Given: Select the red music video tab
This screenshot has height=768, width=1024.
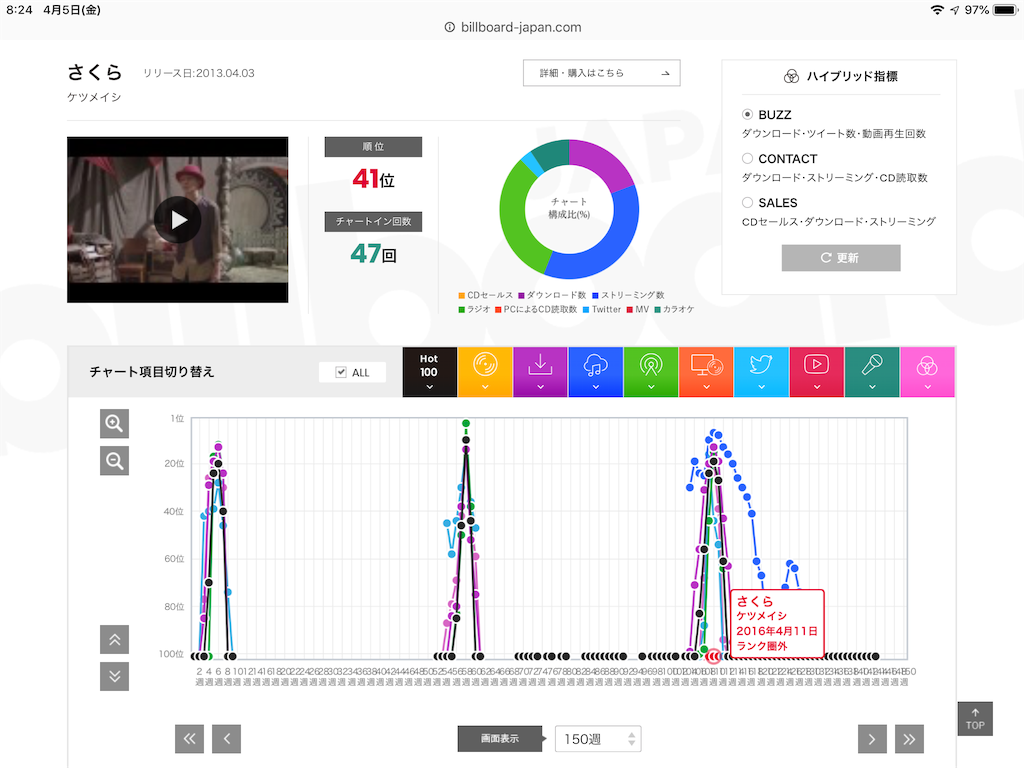Looking at the screenshot, I should click(816, 372).
